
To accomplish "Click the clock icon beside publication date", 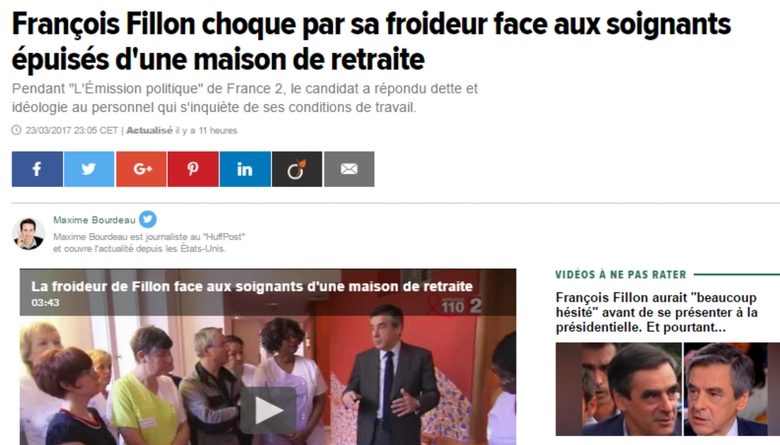I will point(16,130).
